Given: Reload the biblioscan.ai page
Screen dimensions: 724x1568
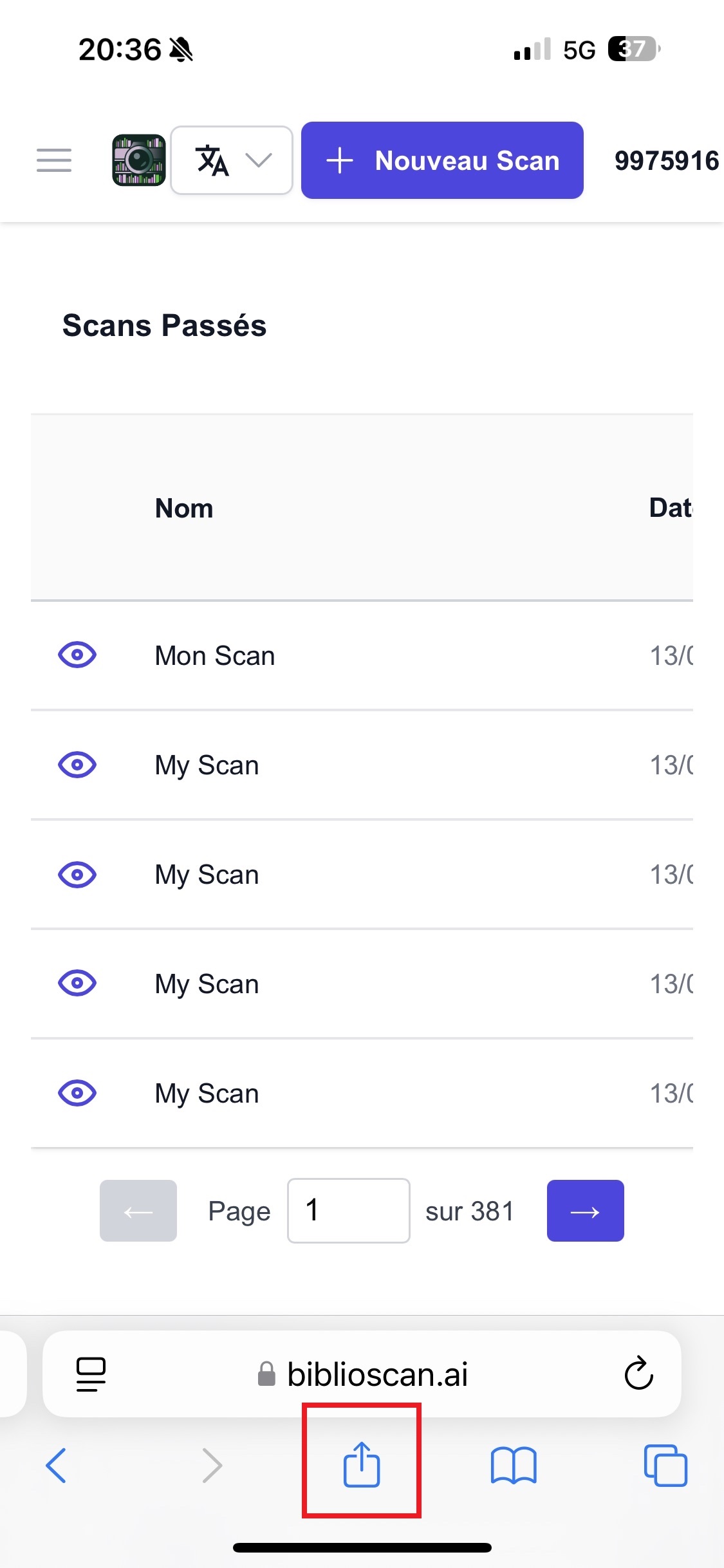Looking at the screenshot, I should (x=638, y=1374).
